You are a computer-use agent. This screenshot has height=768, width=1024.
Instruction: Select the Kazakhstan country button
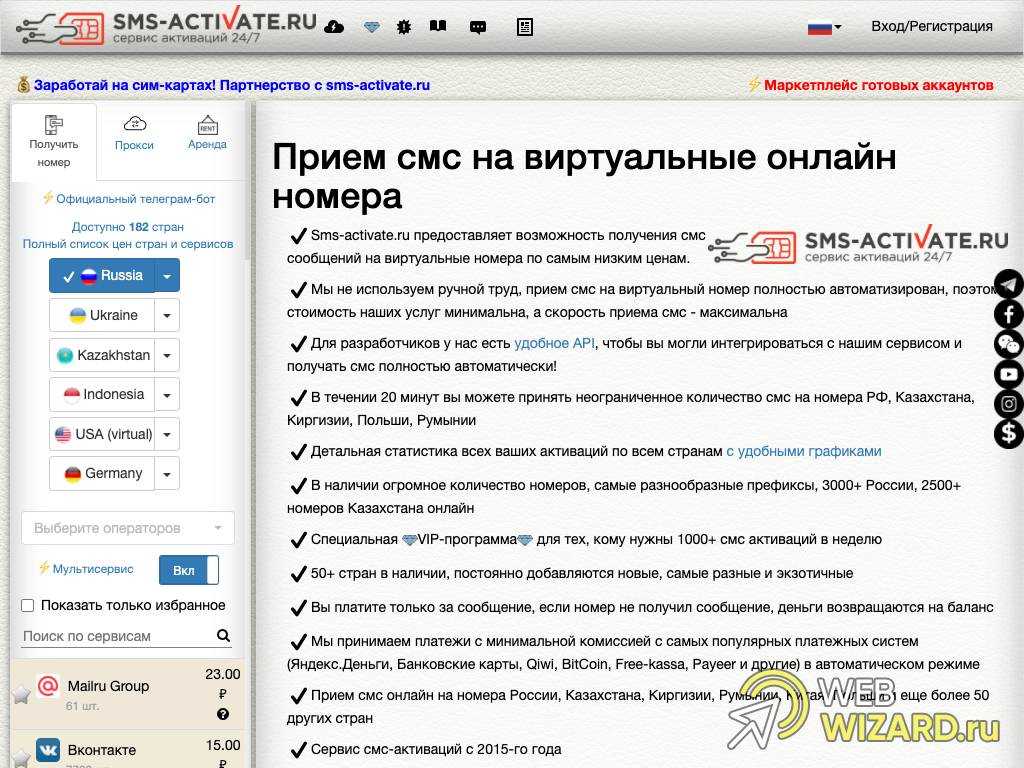(x=102, y=355)
